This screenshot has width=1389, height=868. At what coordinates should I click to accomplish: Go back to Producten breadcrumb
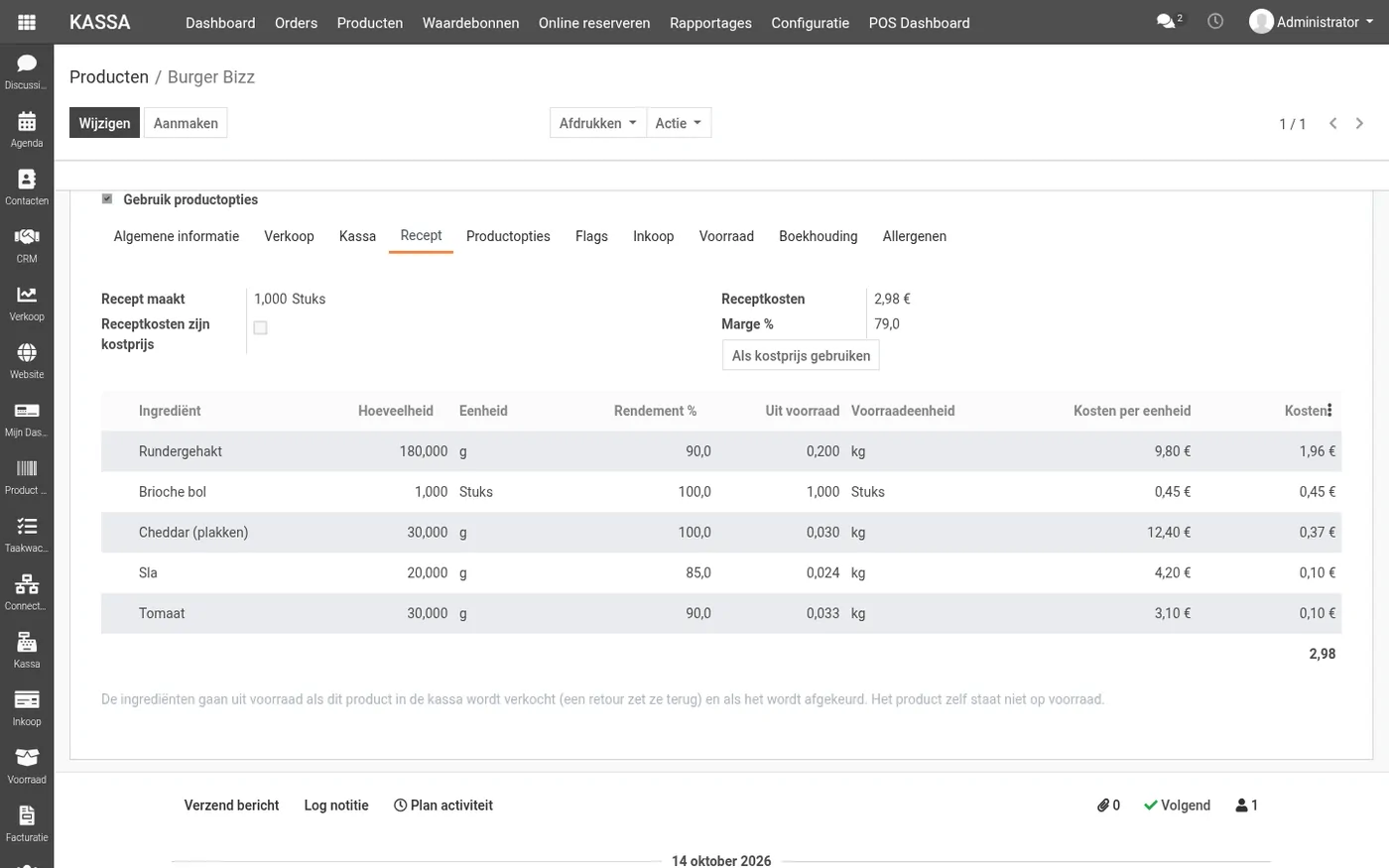point(109,77)
